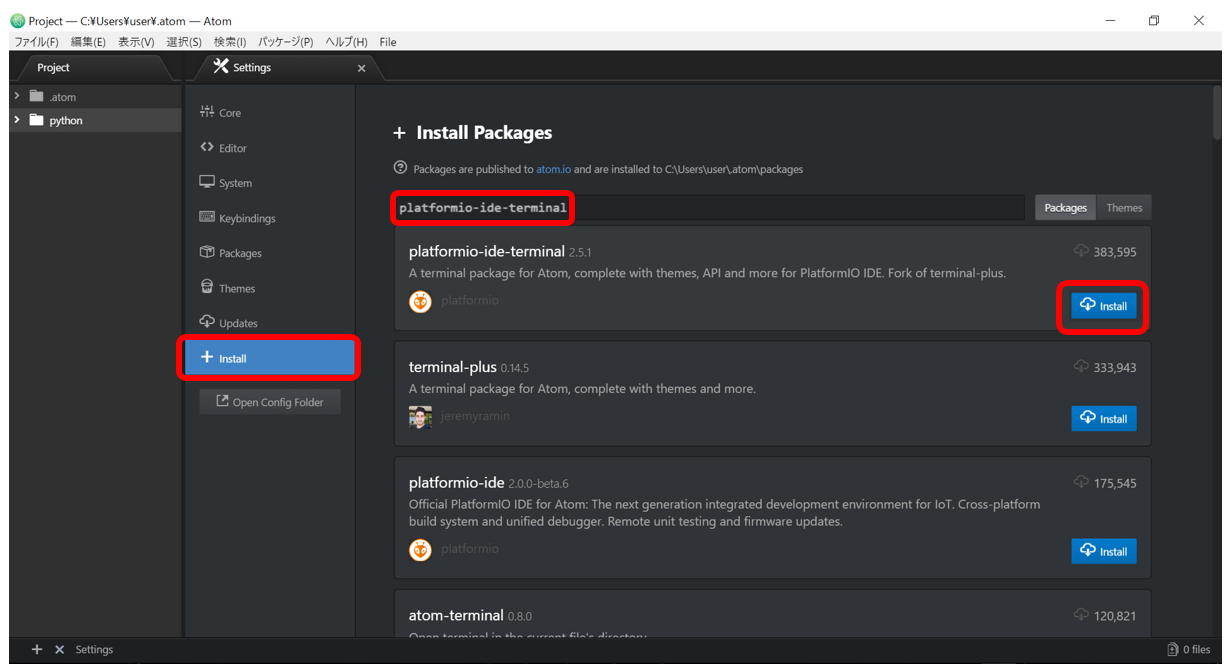Screen dimensions: 1232x671
Task: Install the platformio-ide-terminal package
Action: [x=1103, y=306]
